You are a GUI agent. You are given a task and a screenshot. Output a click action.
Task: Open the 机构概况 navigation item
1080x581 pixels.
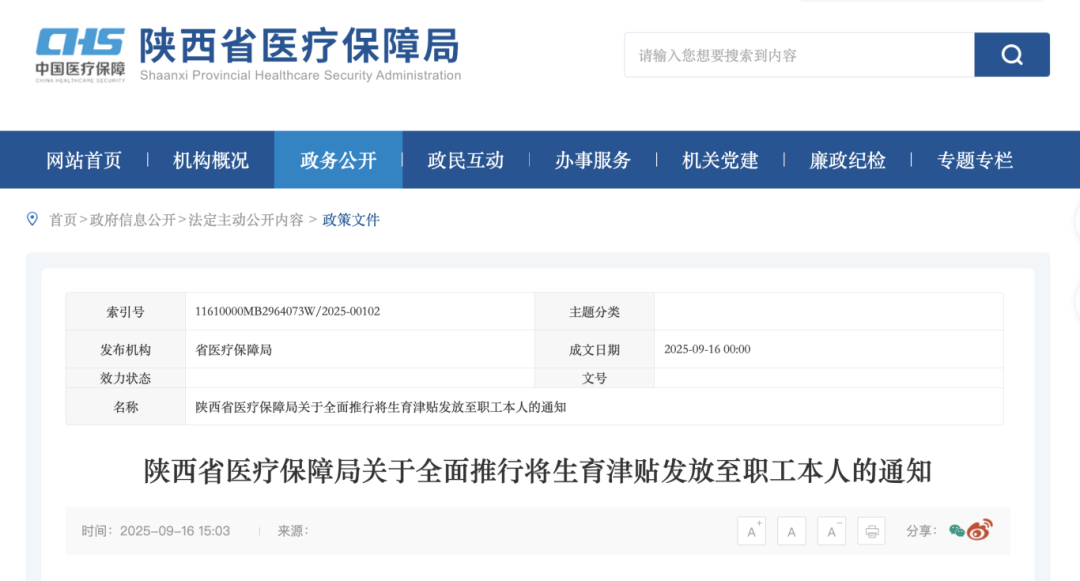click(x=211, y=160)
